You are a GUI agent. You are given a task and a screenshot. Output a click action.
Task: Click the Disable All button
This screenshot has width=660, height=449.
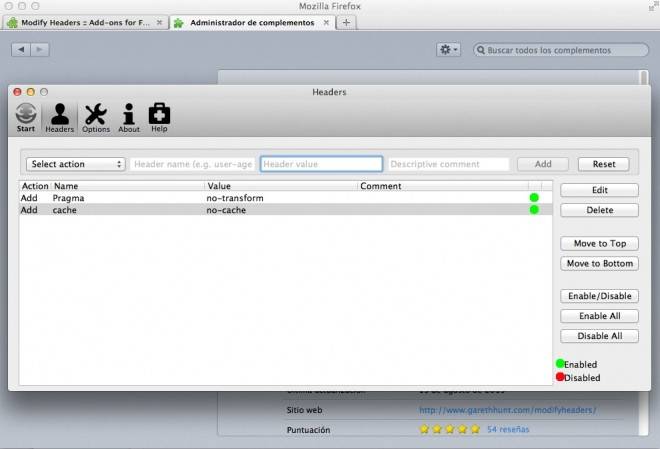click(599, 336)
